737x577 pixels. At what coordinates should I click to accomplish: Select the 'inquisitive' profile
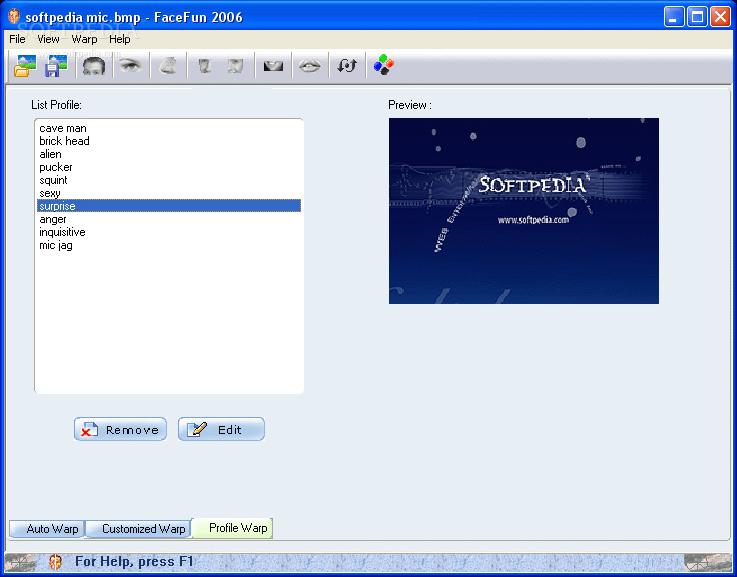pos(169,232)
